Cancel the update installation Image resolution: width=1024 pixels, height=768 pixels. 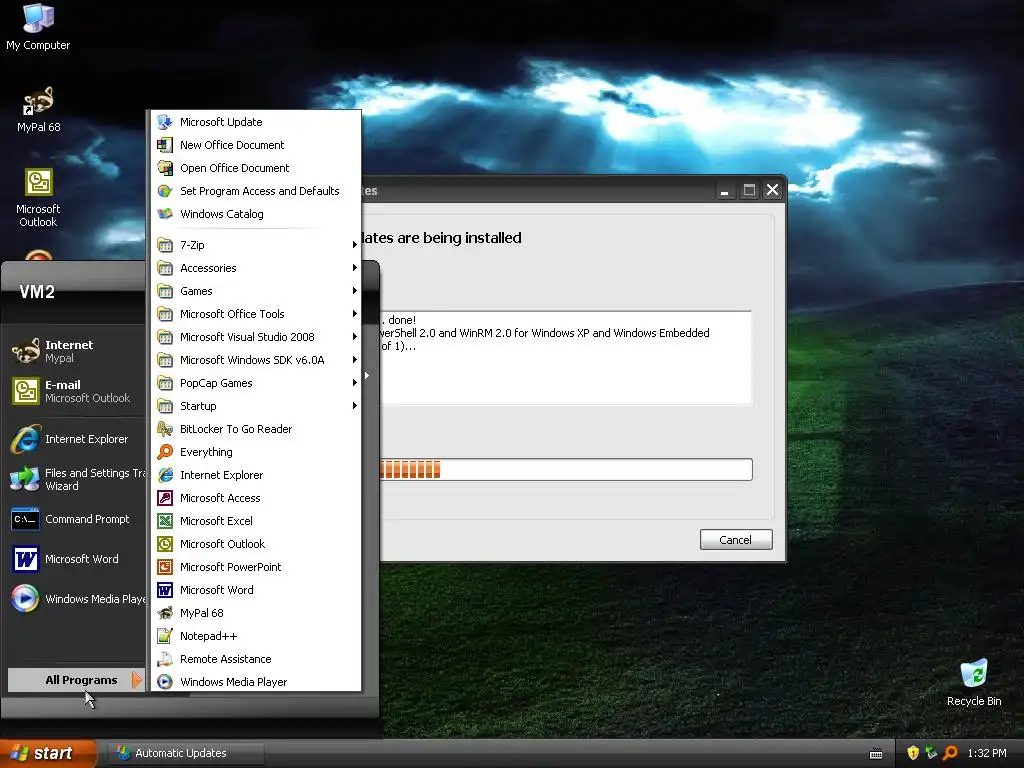pos(735,539)
